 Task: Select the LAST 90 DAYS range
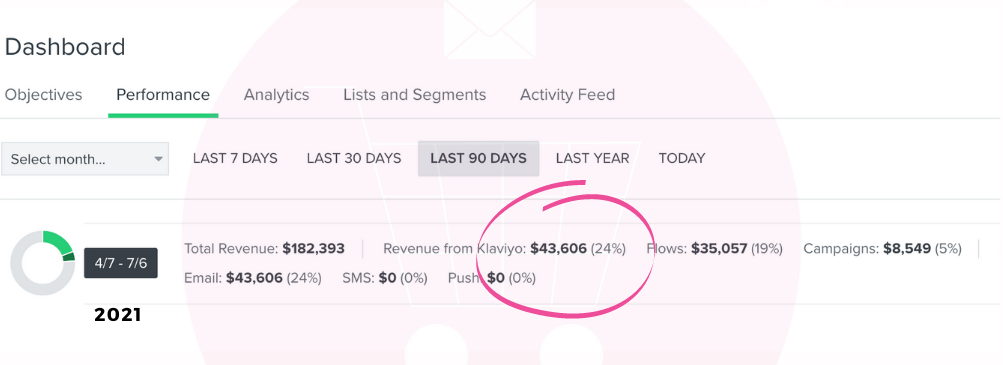point(478,159)
